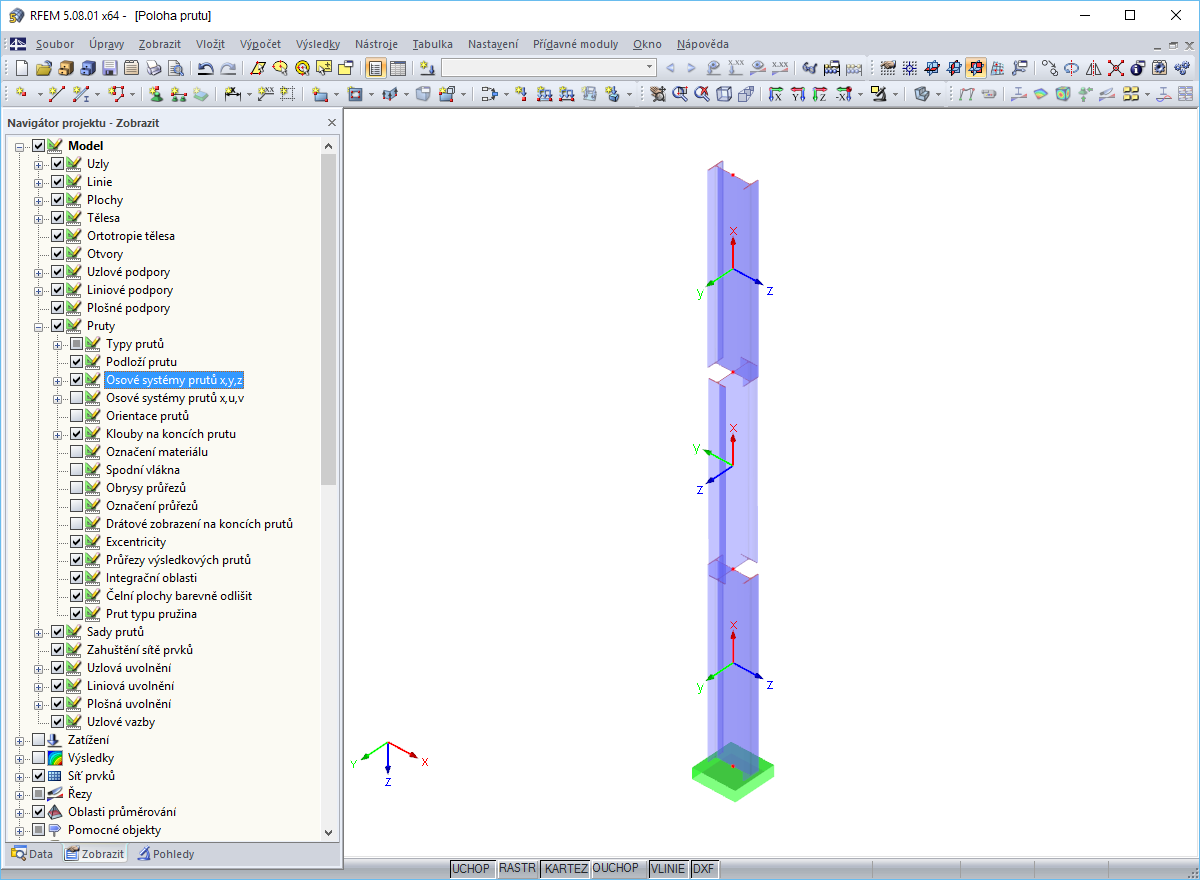Click the colored results cube icon
Viewport: 1200px width, 880px height.
[1063, 94]
